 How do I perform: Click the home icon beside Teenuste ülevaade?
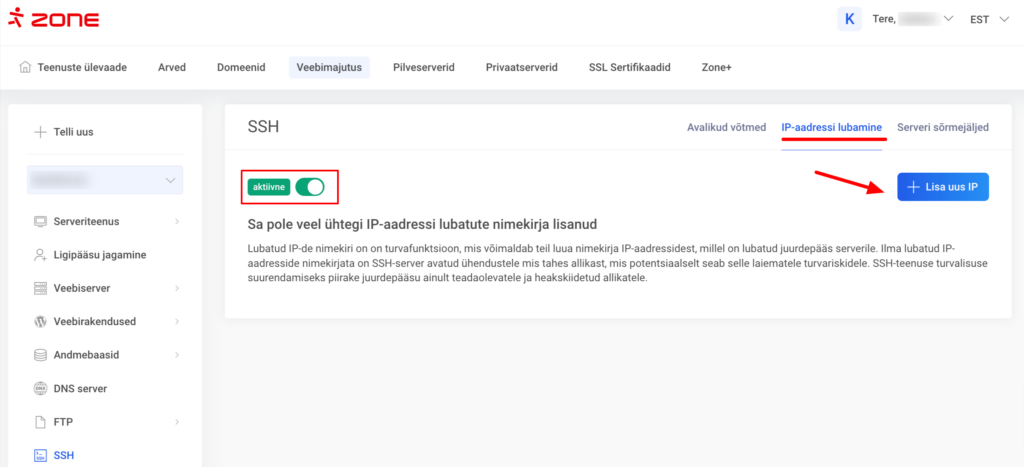(25, 67)
